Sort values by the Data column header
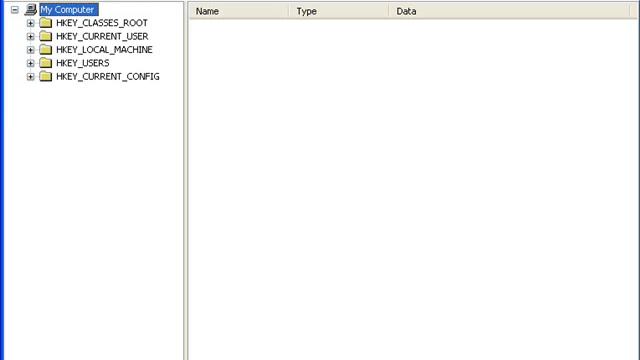640x360 pixels. click(x=509, y=11)
